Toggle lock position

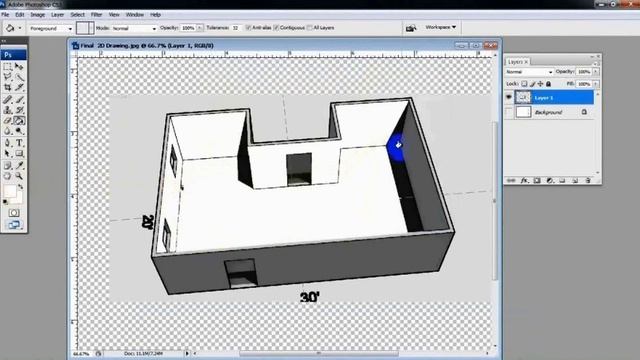(x=540, y=84)
